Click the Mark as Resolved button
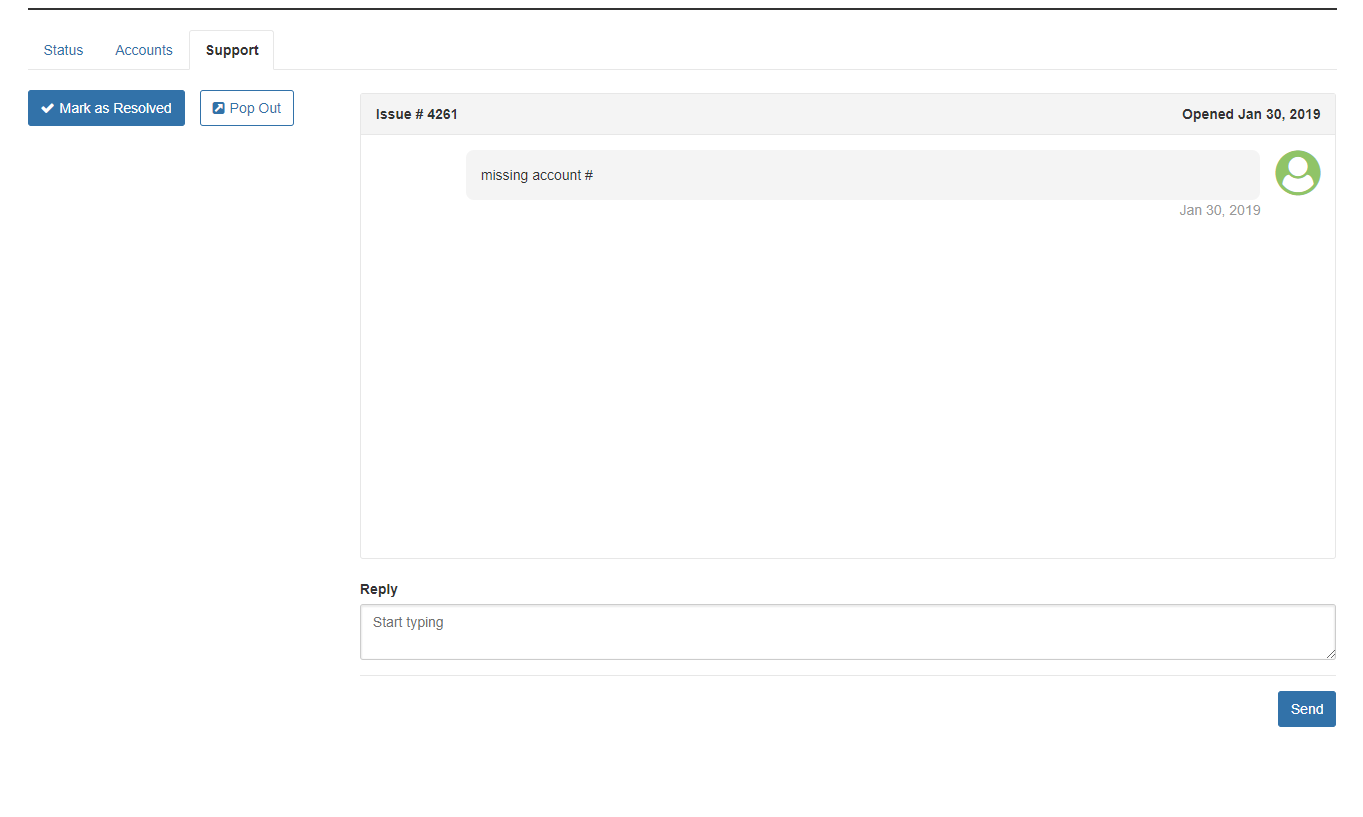This screenshot has width=1363, height=817. point(106,108)
